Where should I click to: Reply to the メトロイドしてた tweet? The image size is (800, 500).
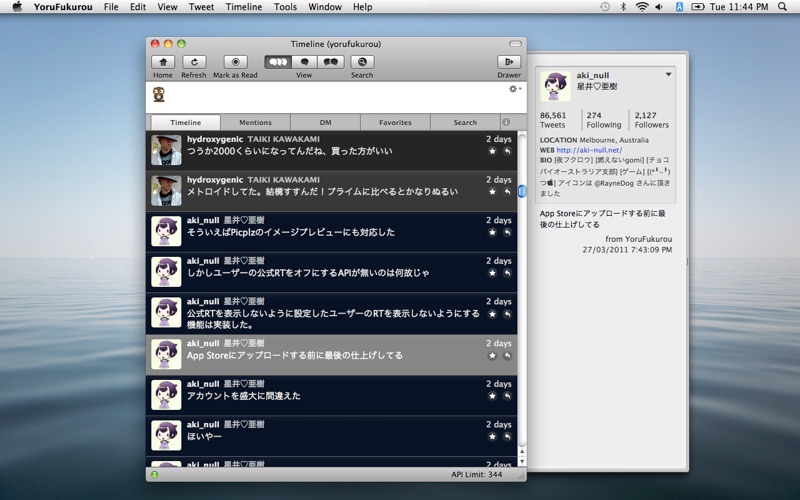click(507, 192)
